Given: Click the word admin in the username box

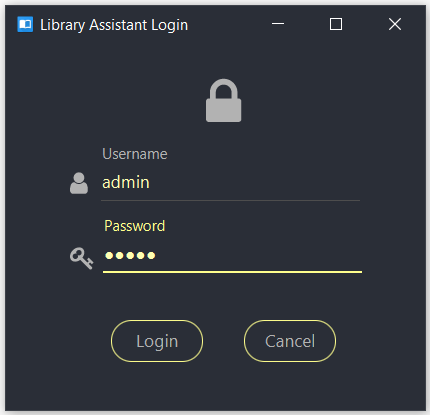Looking at the screenshot, I should click(126, 183).
